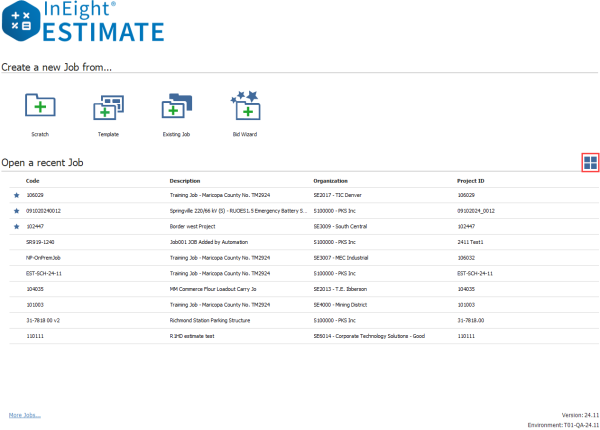Switch recent jobs to tile view

click(590, 163)
